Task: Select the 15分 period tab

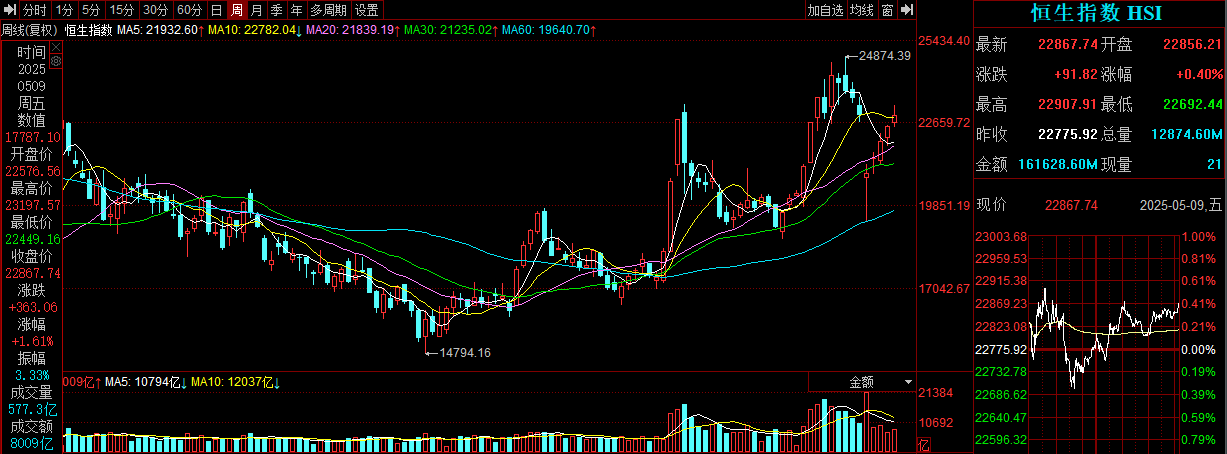Action: point(121,10)
